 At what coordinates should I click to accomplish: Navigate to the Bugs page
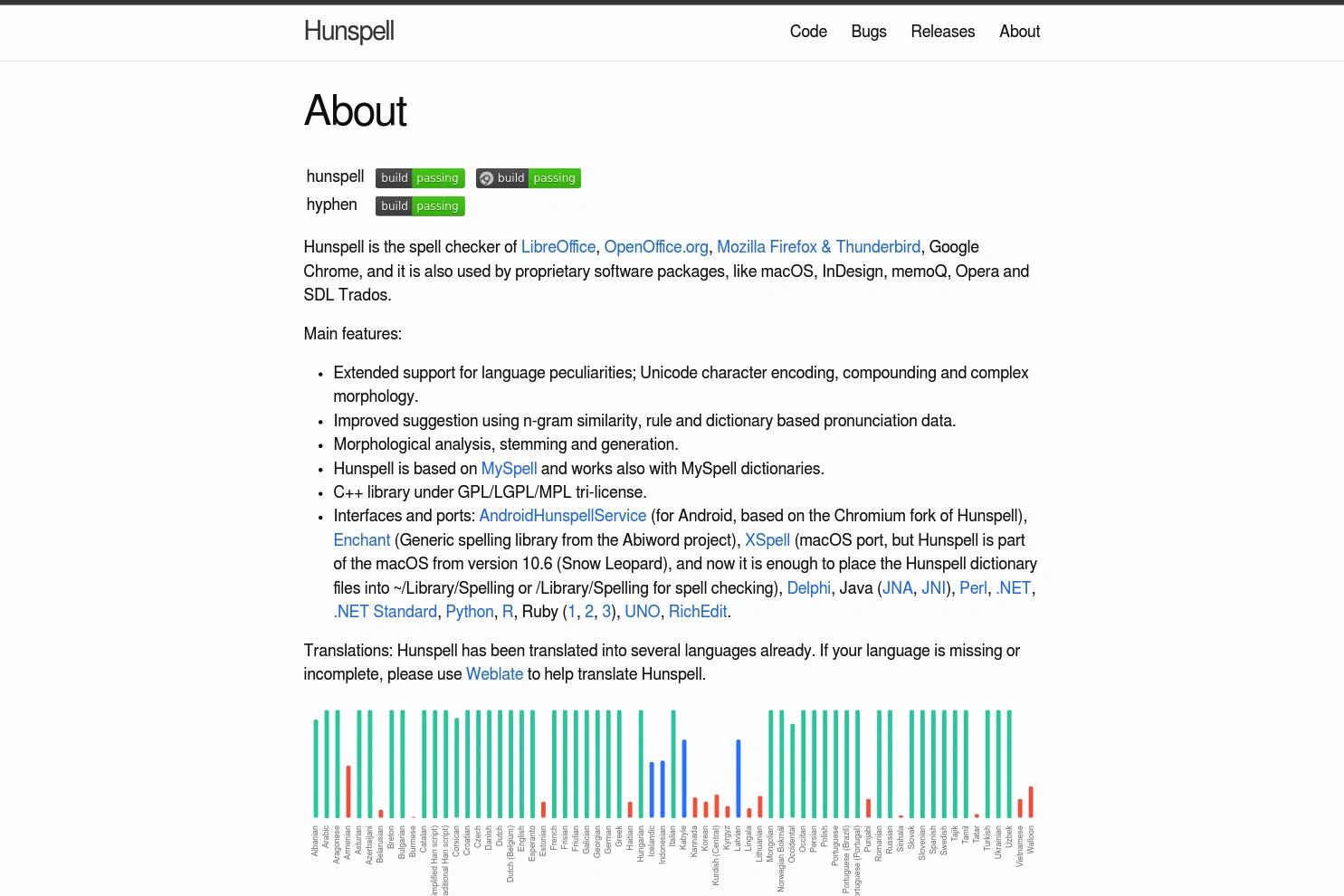pyautogui.click(x=868, y=32)
